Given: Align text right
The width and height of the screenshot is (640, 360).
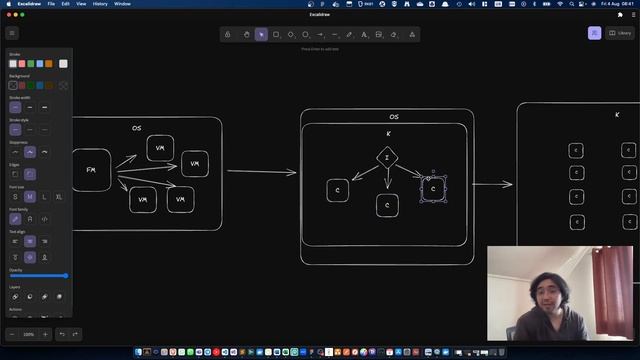Looking at the screenshot, I should click(44, 241).
